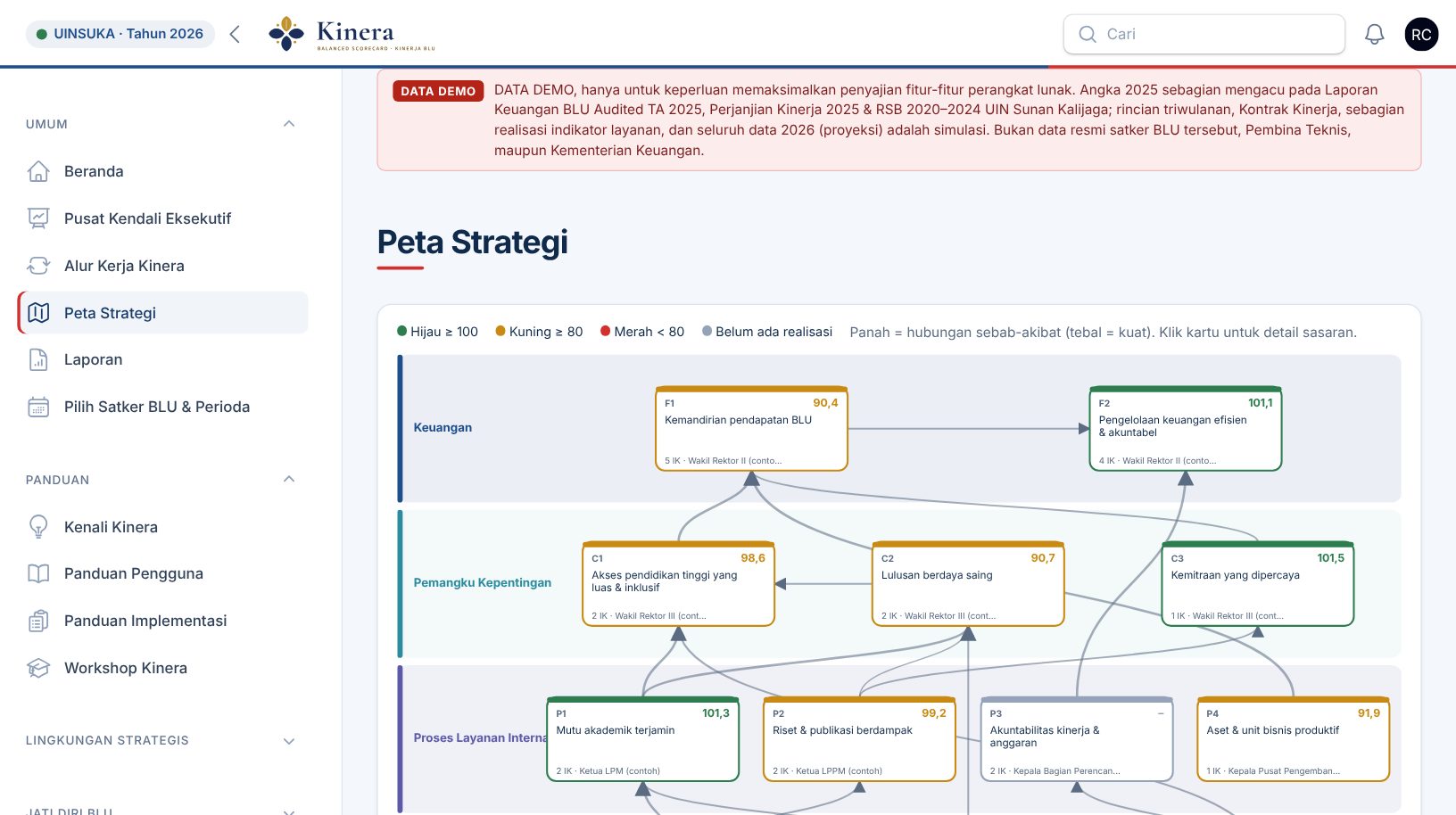Click the UINSUKA Tahun 2026 badge
The image size is (1456, 815).
coord(120,34)
